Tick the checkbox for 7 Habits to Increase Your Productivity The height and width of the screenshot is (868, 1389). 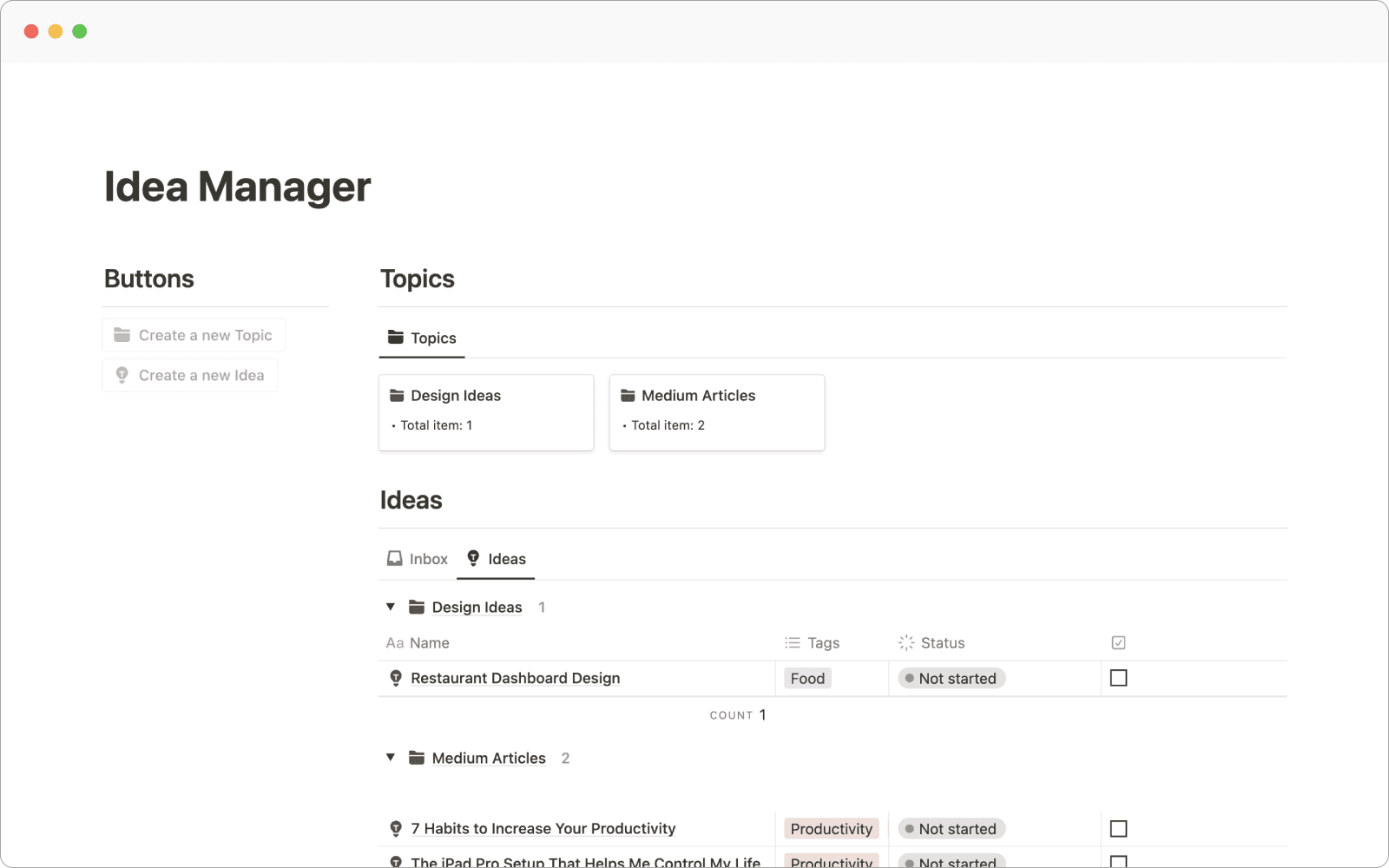tap(1119, 829)
